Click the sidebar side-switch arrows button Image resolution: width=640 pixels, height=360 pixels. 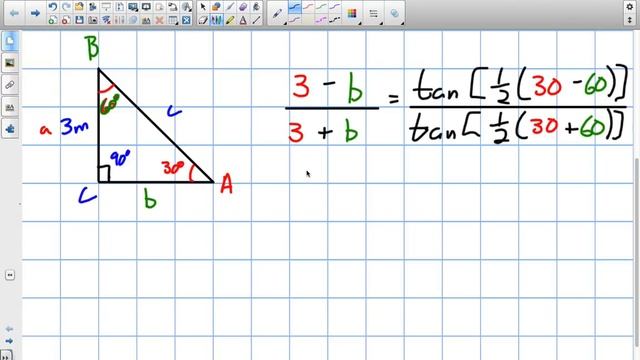click(10, 275)
